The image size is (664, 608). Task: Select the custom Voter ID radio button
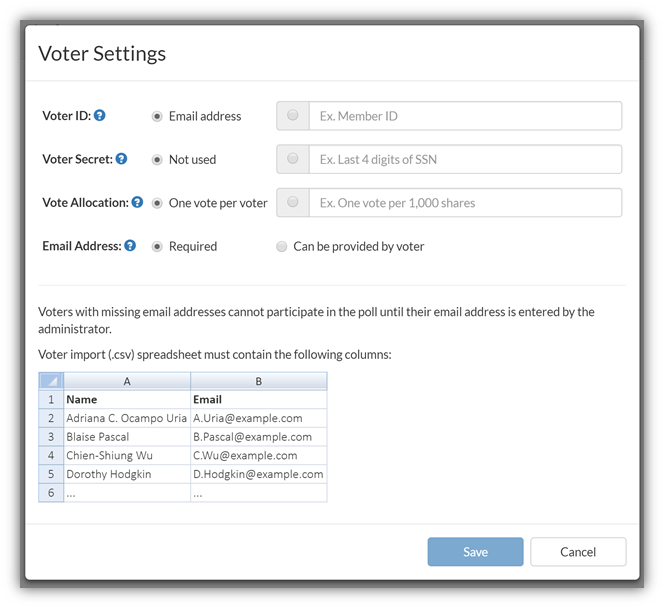[x=293, y=115]
